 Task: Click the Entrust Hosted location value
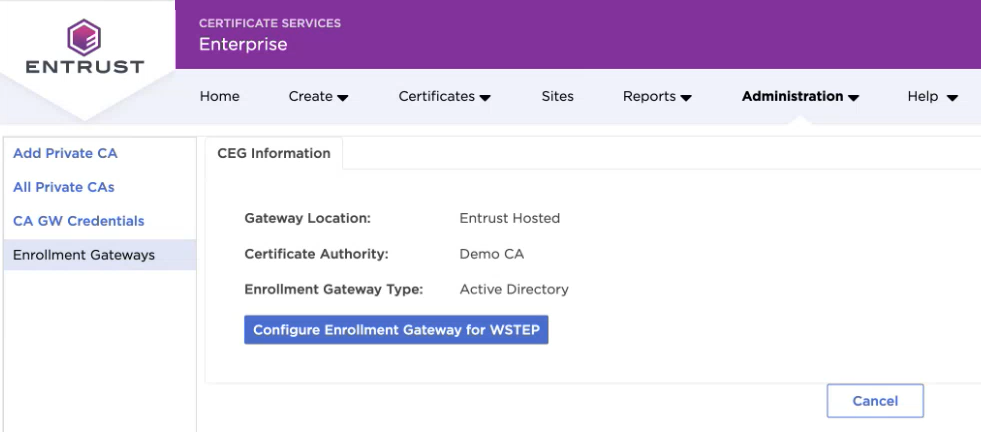509,218
